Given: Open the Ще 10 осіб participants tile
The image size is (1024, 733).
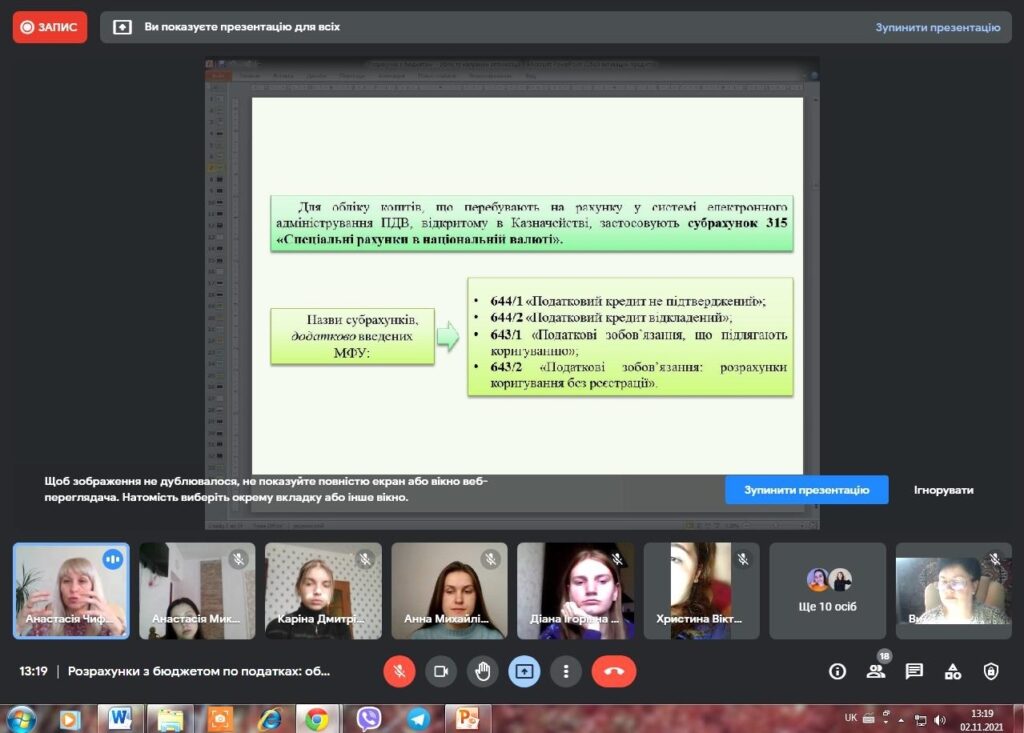Looking at the screenshot, I should [827, 591].
